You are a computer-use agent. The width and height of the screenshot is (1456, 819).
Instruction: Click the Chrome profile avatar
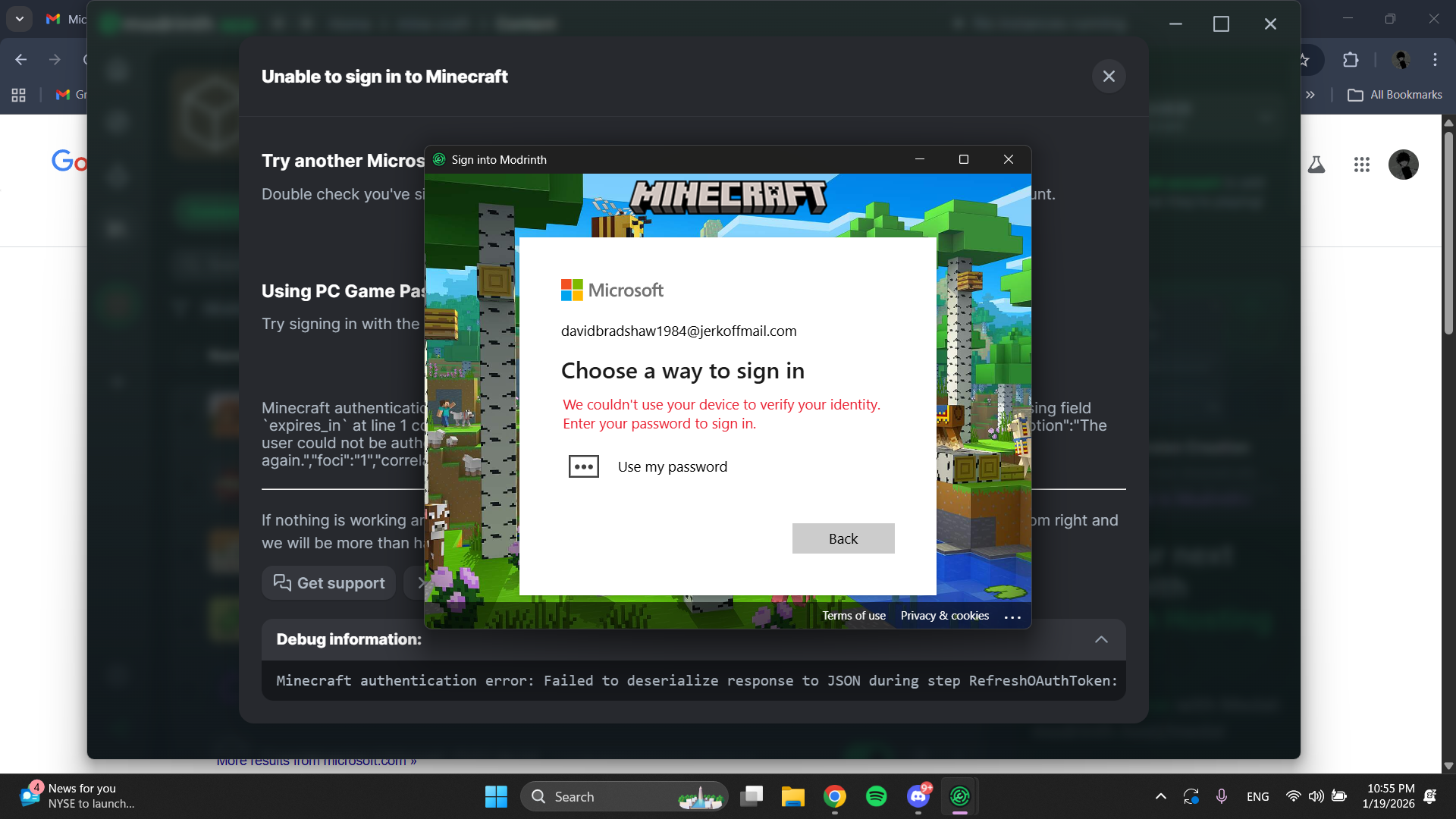[x=1399, y=60]
